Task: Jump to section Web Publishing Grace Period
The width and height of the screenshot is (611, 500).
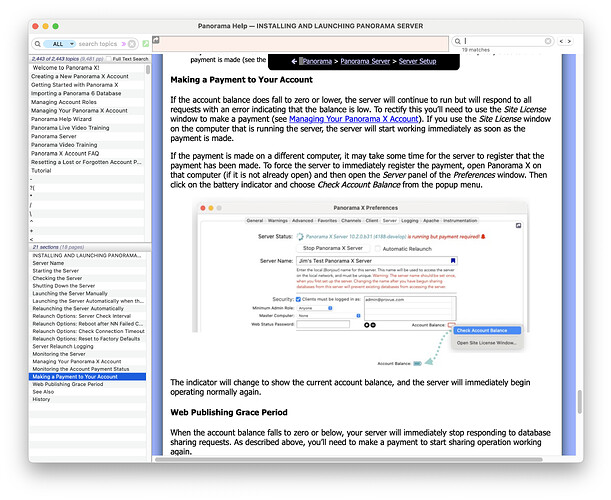Action: pyautogui.click(x=87, y=384)
